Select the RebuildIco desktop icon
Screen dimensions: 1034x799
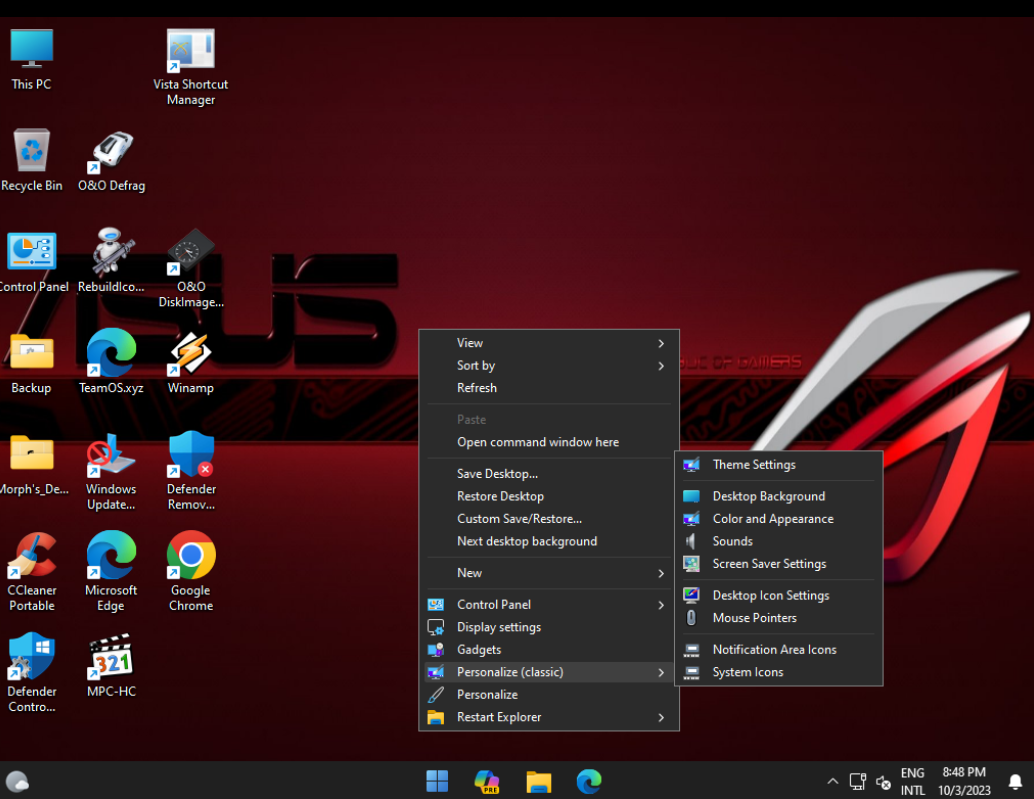point(111,262)
